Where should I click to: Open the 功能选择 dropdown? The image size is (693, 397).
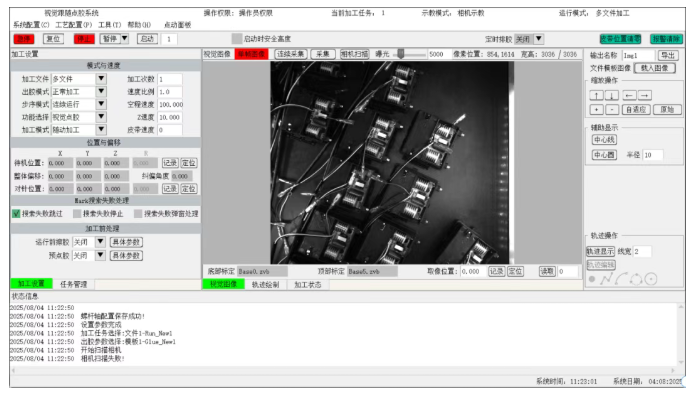click(101, 117)
